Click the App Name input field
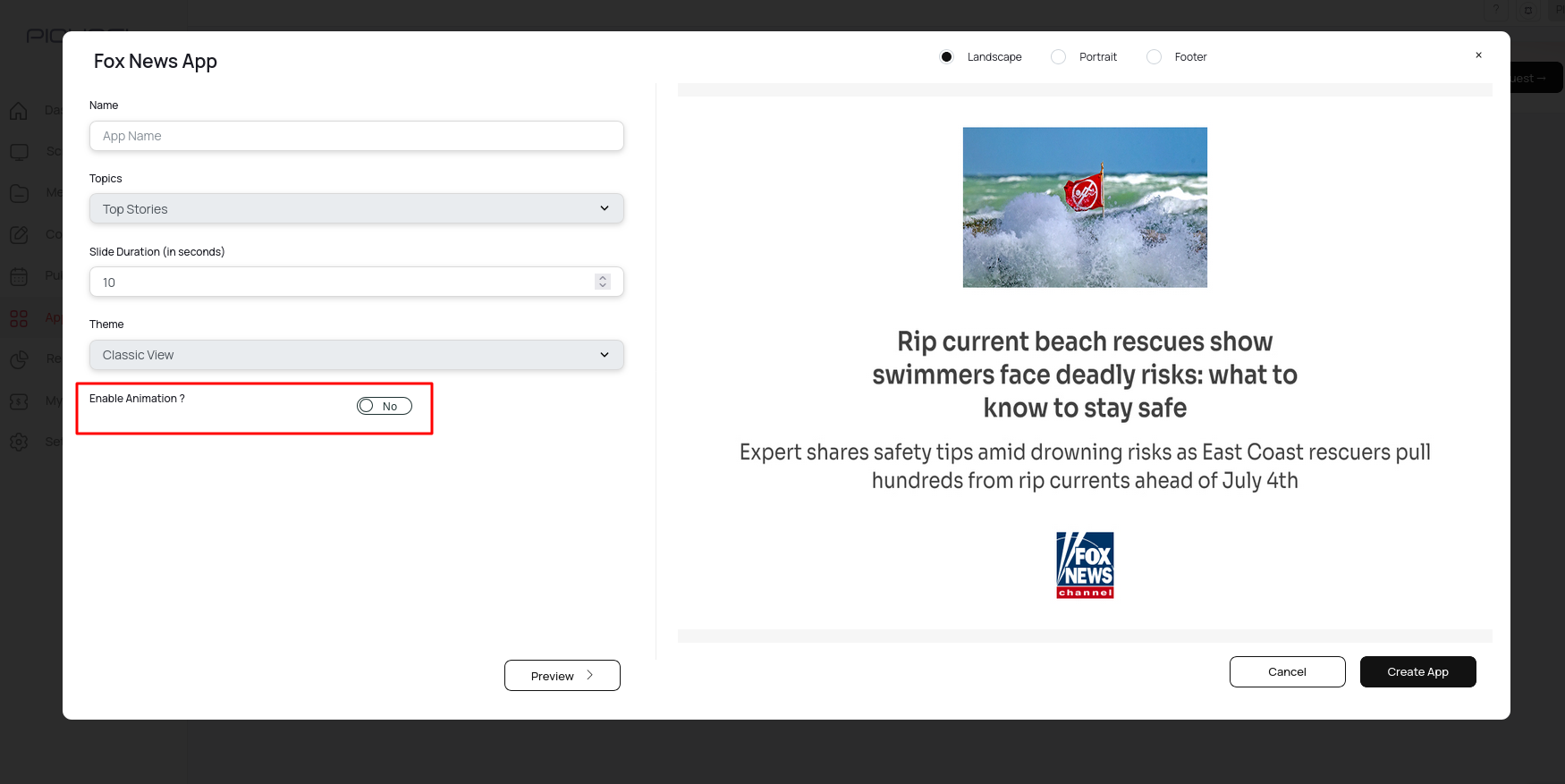Viewport: 1565px width, 784px height. [x=356, y=136]
